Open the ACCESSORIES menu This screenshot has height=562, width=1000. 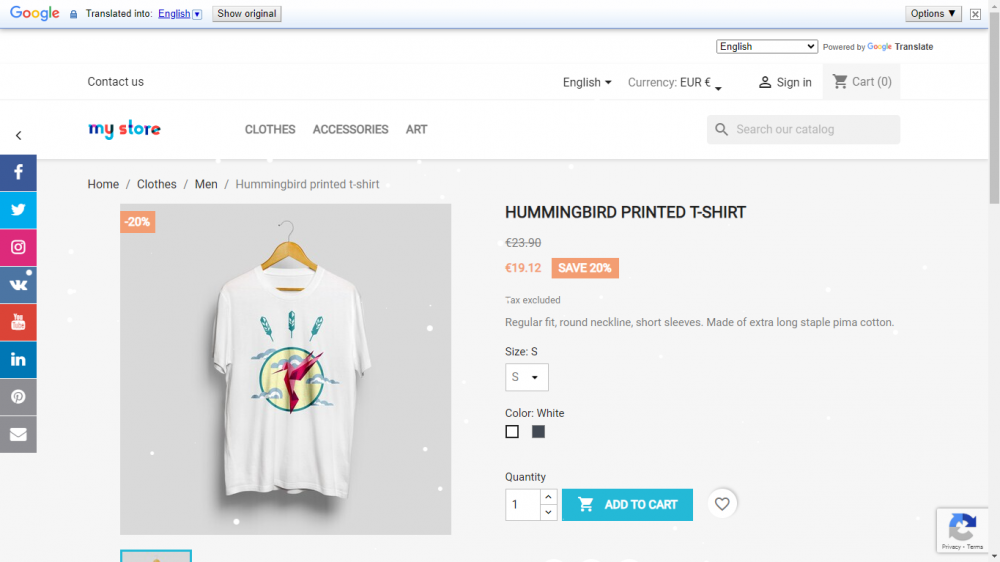(350, 129)
